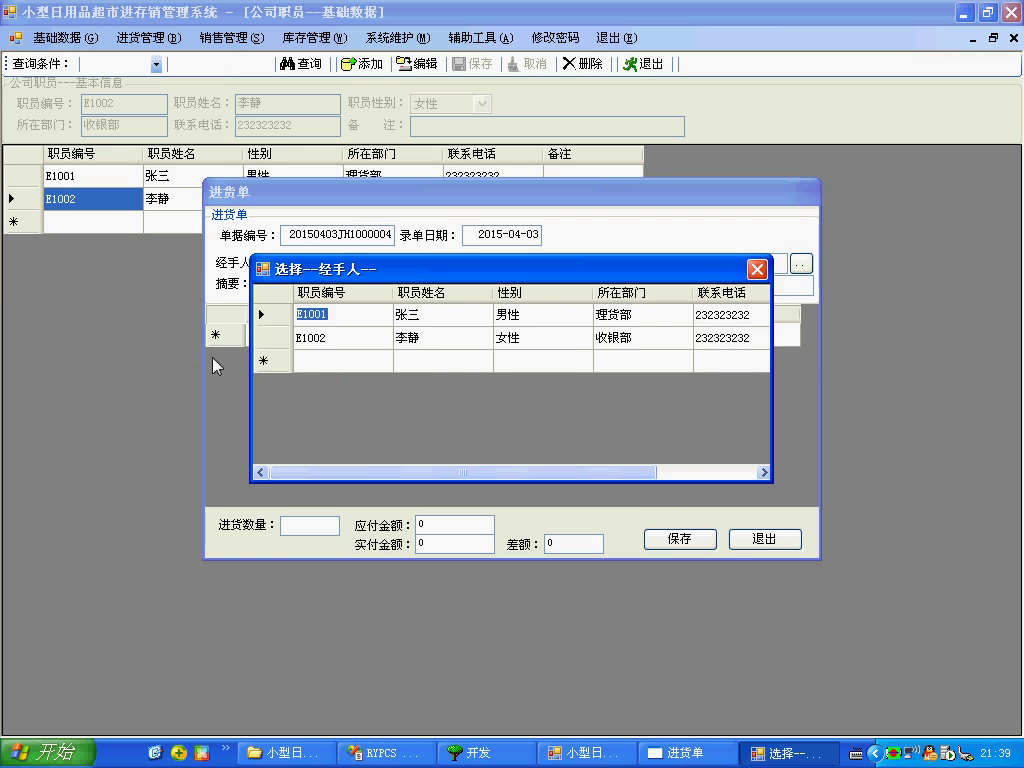The width and height of the screenshot is (1024, 768).
Task: Click the 进货数量 input field
Action: click(x=310, y=526)
